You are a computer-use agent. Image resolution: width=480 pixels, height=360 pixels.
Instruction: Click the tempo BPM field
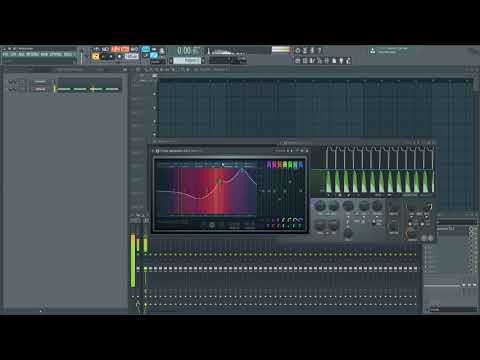(x=131, y=56)
